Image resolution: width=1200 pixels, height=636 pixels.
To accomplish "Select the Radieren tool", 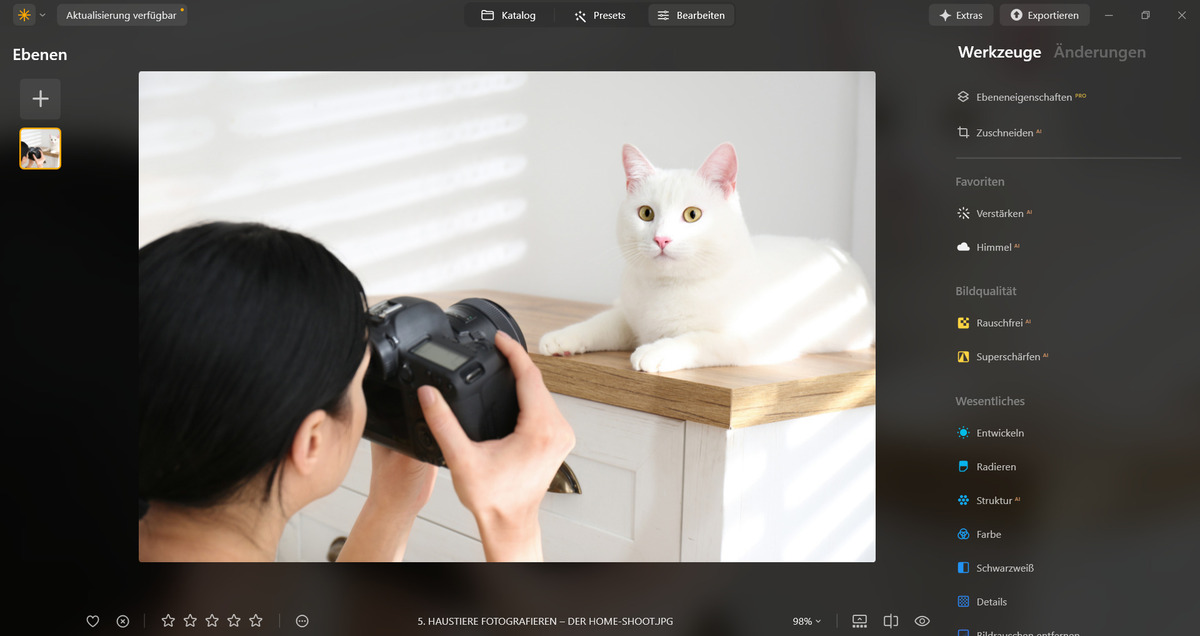I will (x=996, y=466).
